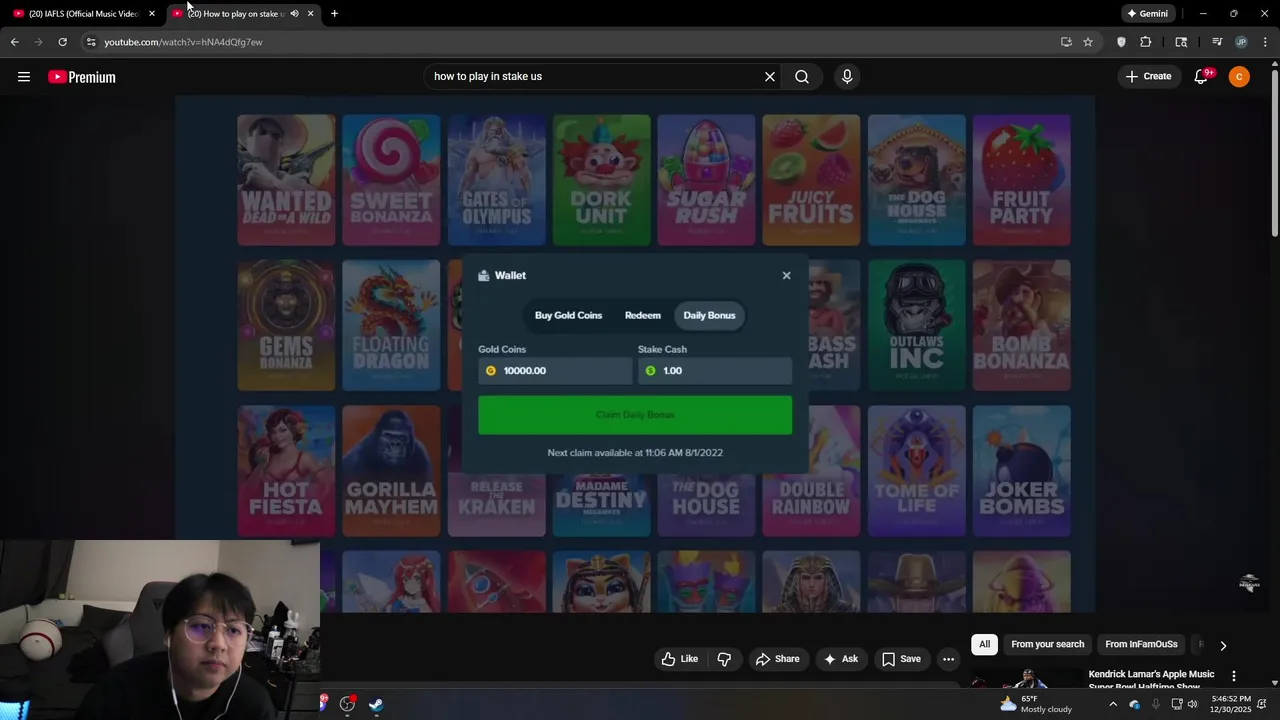Open the volume control in tray
This screenshot has width=1280, height=720.
[x=1192, y=704]
